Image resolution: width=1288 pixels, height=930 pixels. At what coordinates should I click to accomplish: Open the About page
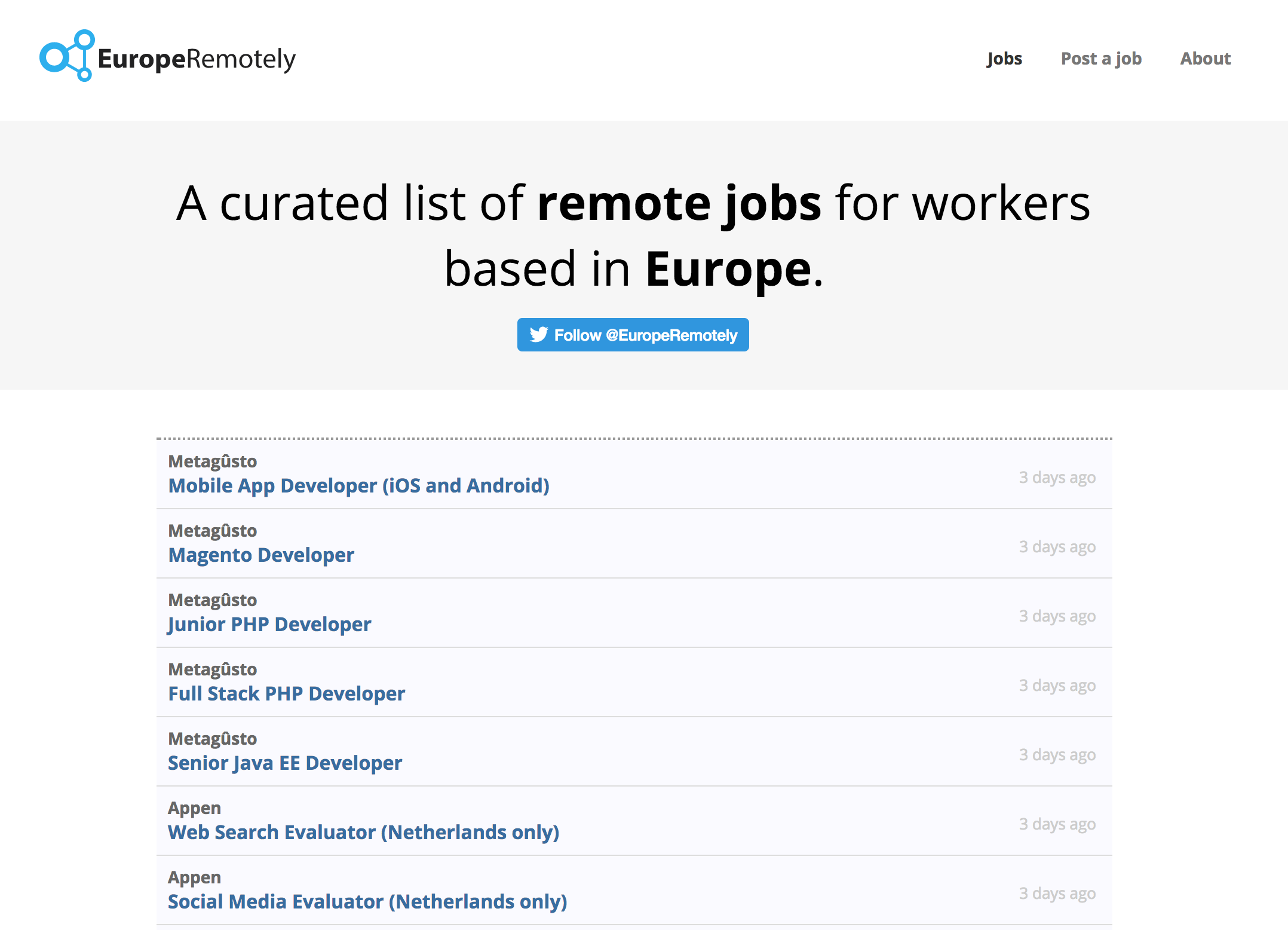click(x=1205, y=59)
